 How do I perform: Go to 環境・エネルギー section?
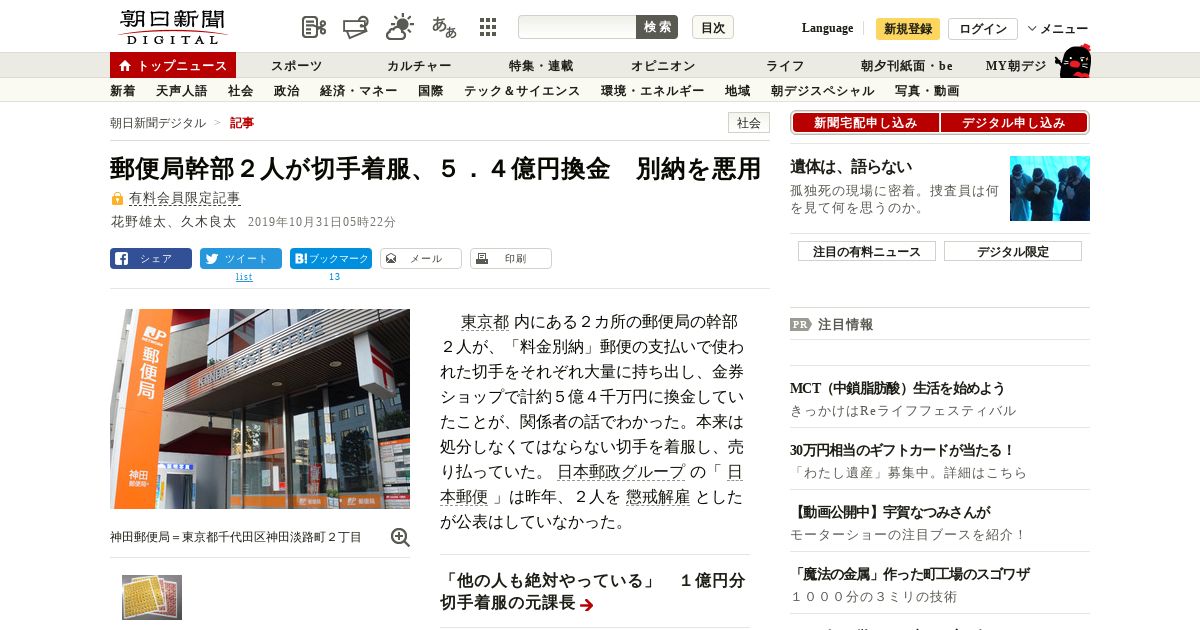coord(652,91)
